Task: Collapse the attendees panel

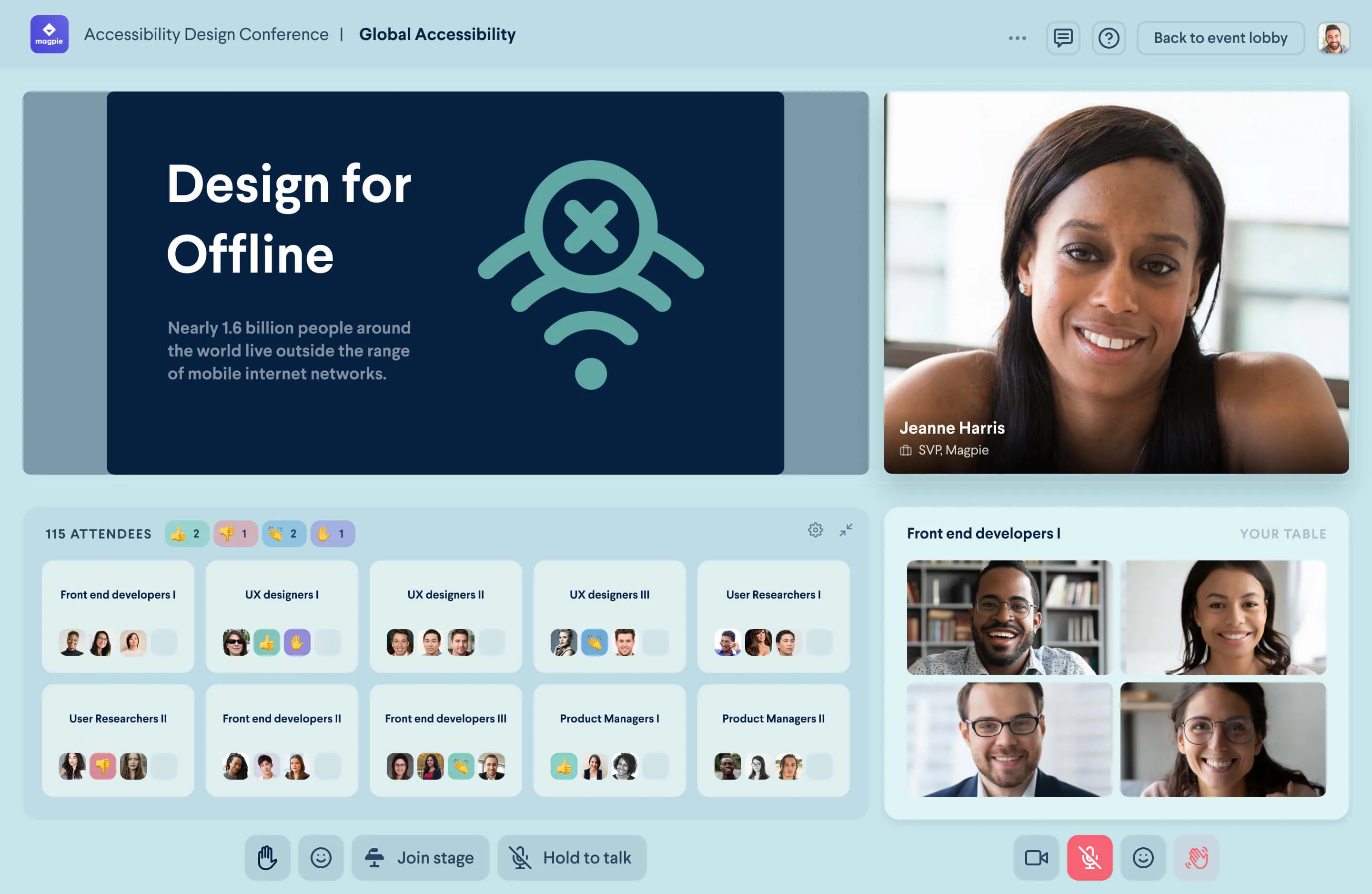Action: (x=846, y=530)
